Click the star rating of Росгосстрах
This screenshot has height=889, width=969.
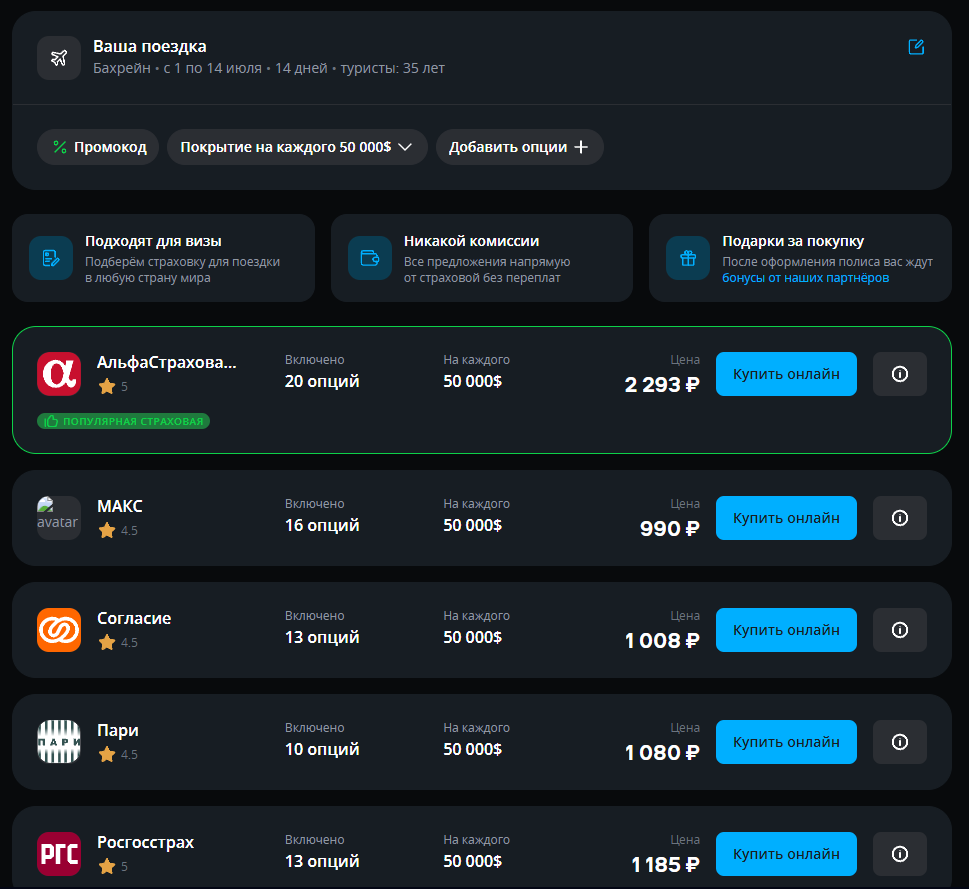[x=113, y=867]
